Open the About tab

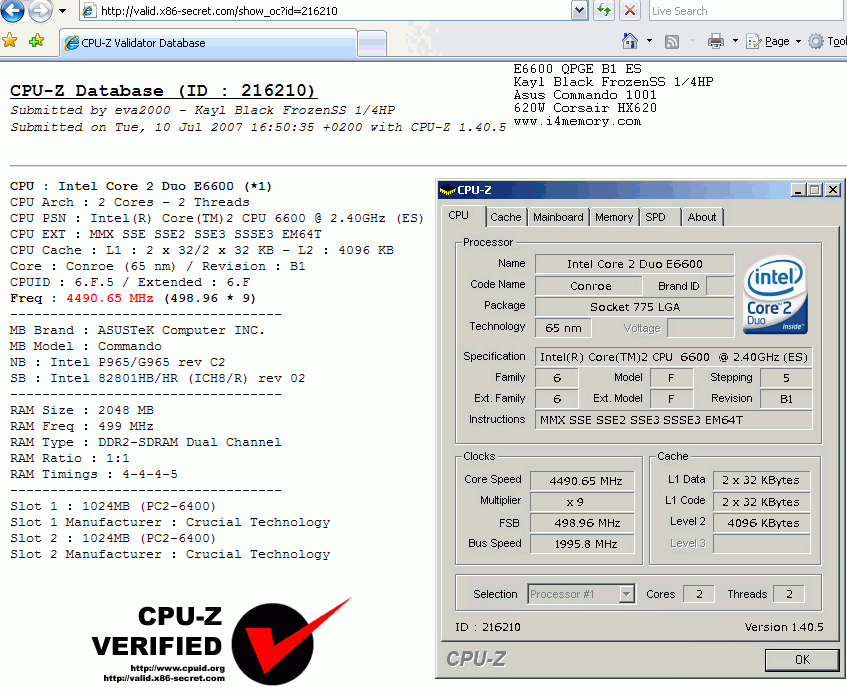pos(702,217)
